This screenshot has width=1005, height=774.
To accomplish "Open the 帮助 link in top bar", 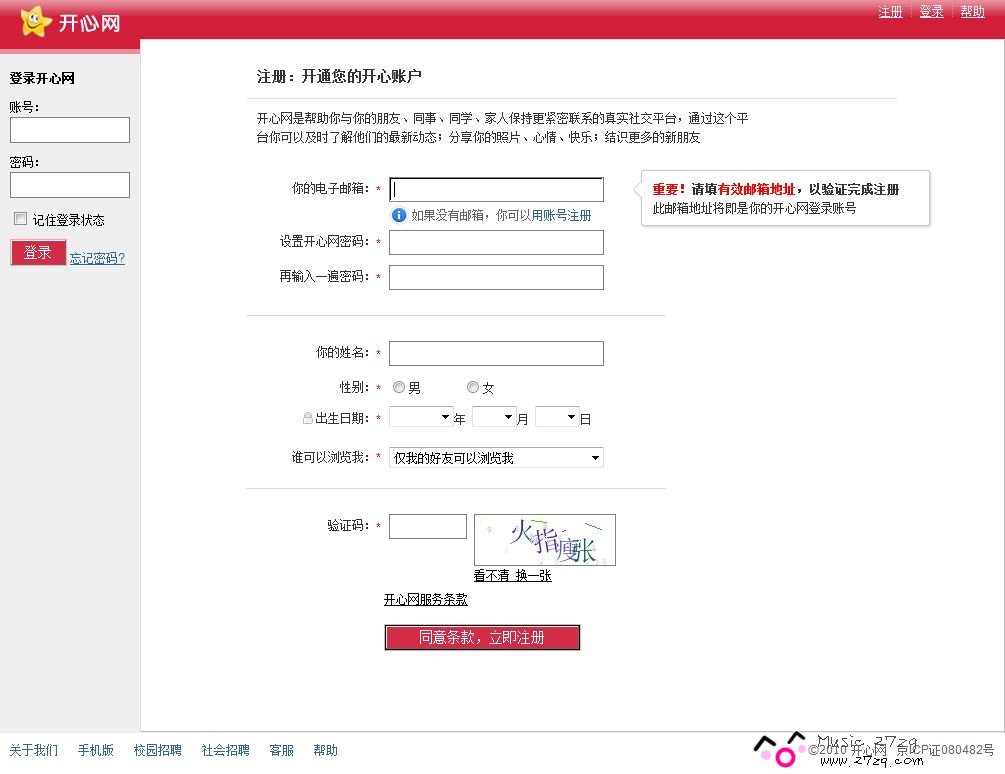I will click(972, 12).
